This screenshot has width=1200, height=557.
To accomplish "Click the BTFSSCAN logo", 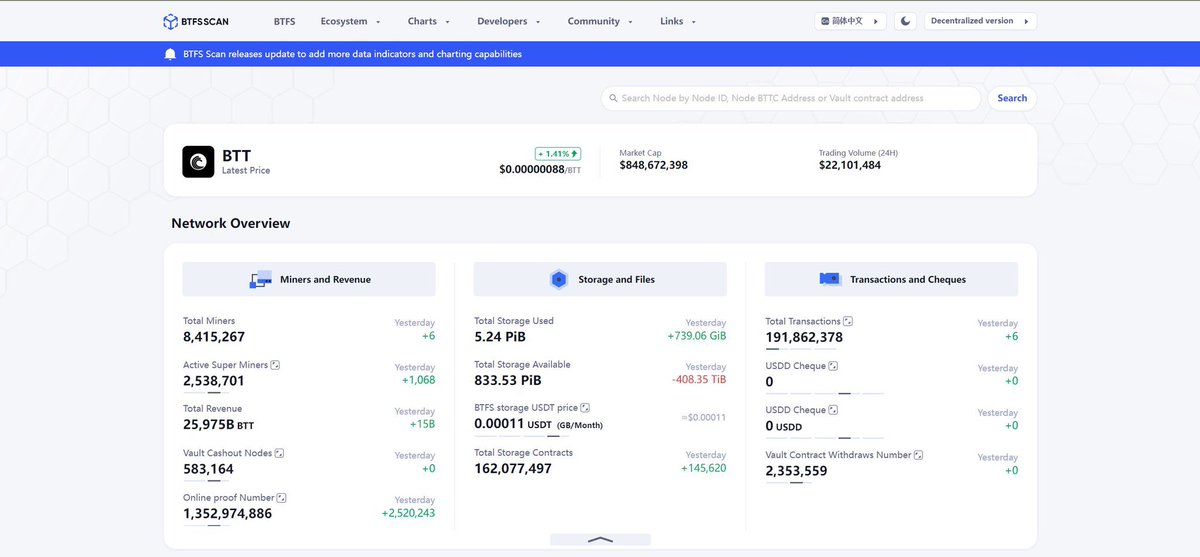I will click(196, 21).
